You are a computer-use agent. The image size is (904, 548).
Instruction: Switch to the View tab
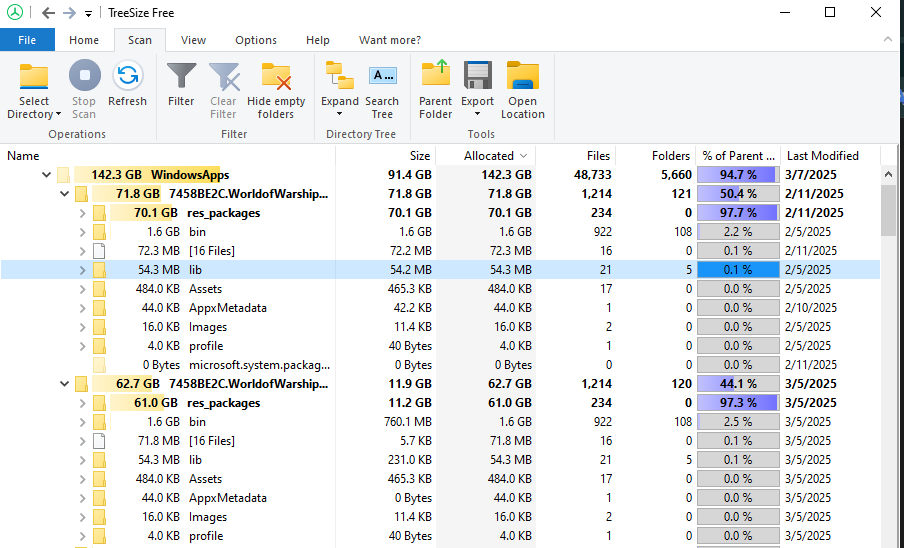click(193, 40)
